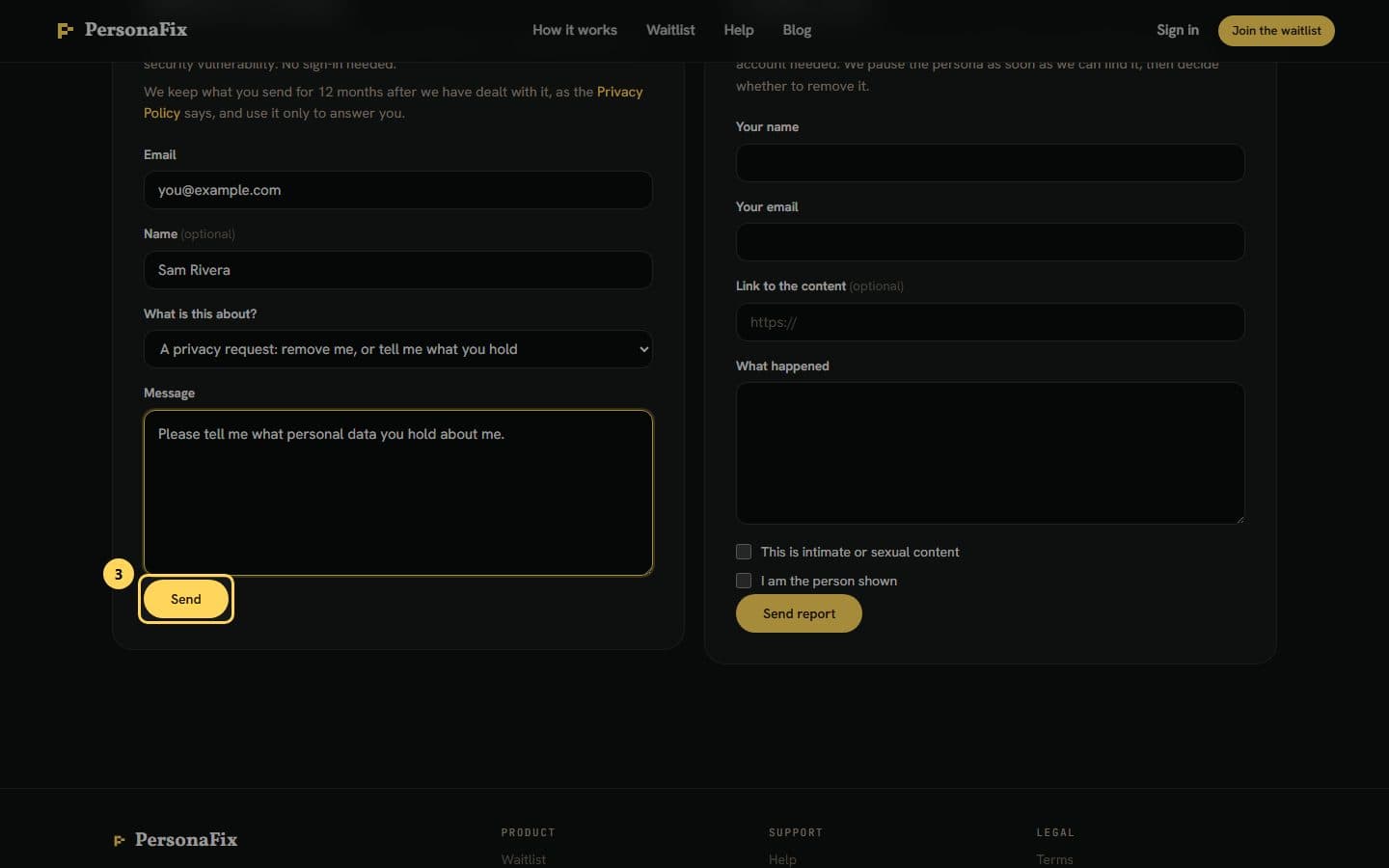This screenshot has width=1389, height=868.
Task: Focus the Your name input field
Action: coord(991,163)
